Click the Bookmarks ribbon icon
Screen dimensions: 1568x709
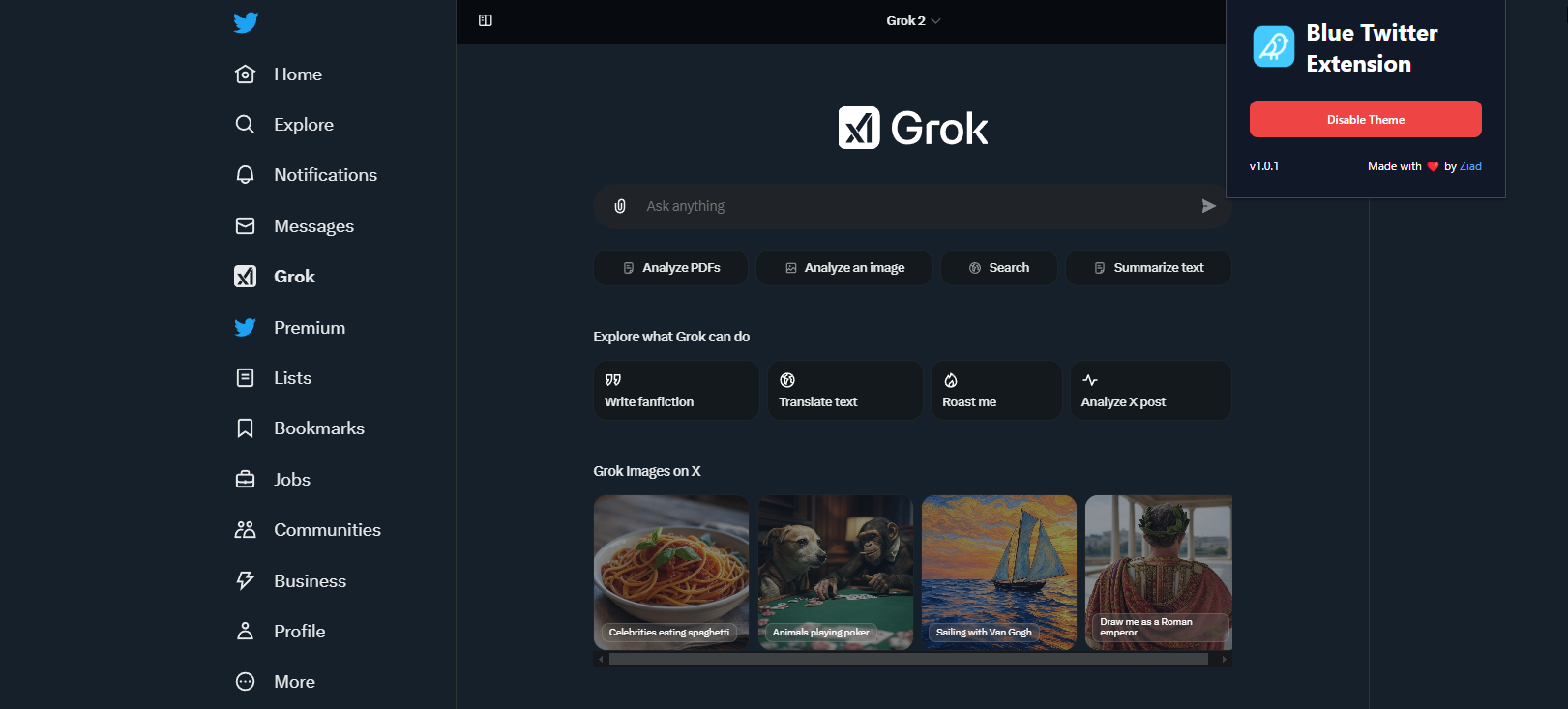point(246,428)
